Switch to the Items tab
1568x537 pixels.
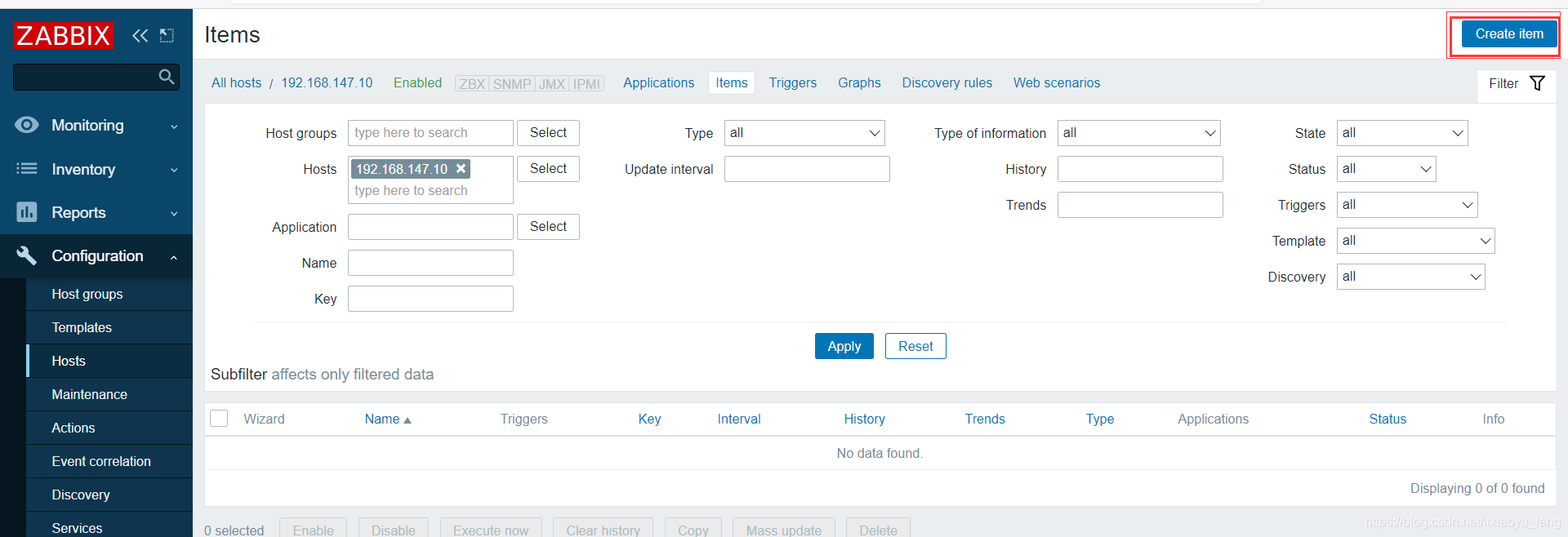click(x=732, y=82)
